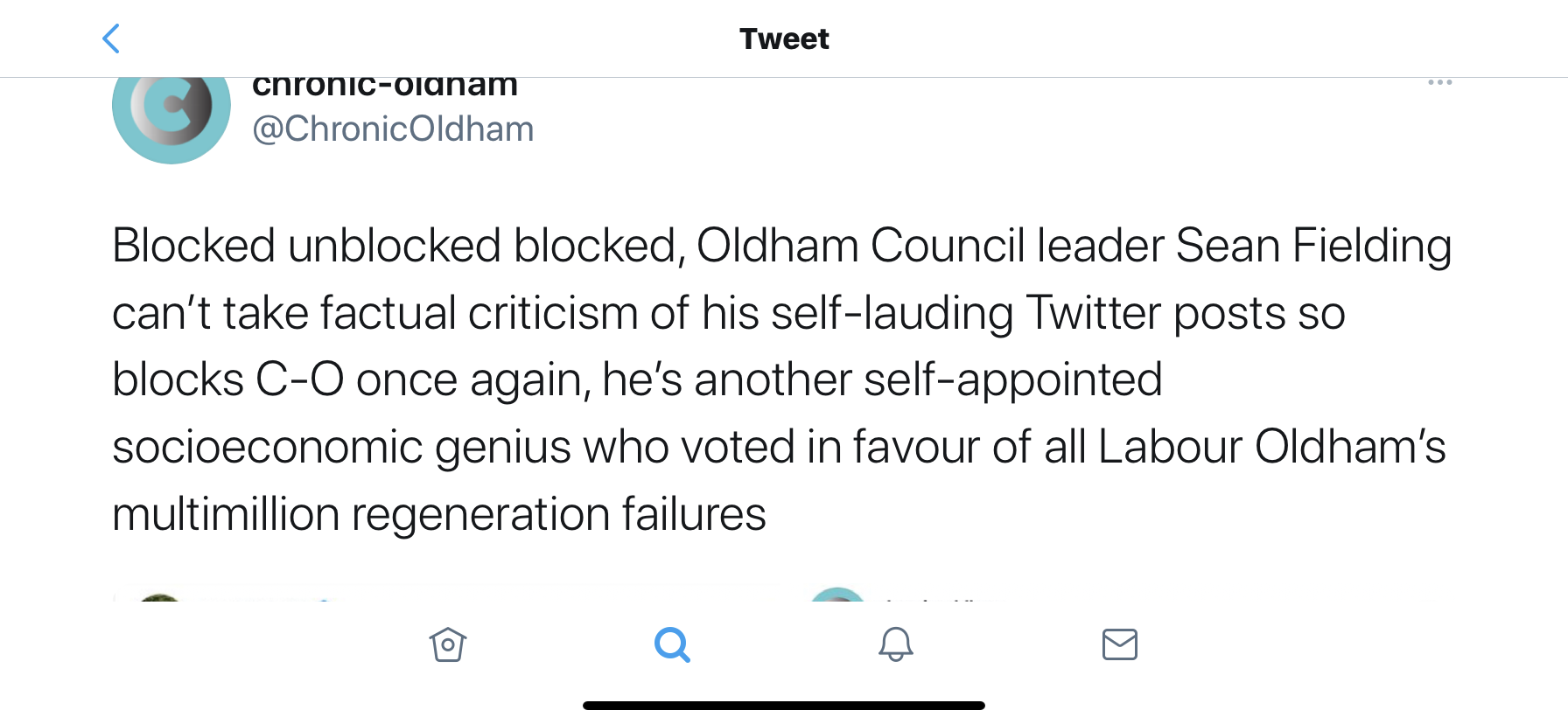Screen dimensions: 1568x724
Task: Open Notifications via the bell icon
Action: [895, 645]
